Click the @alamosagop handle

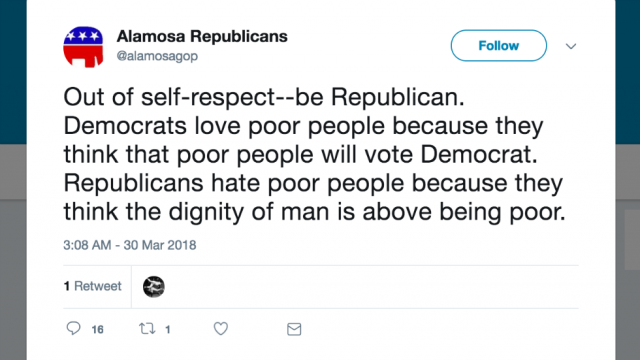tap(157, 56)
